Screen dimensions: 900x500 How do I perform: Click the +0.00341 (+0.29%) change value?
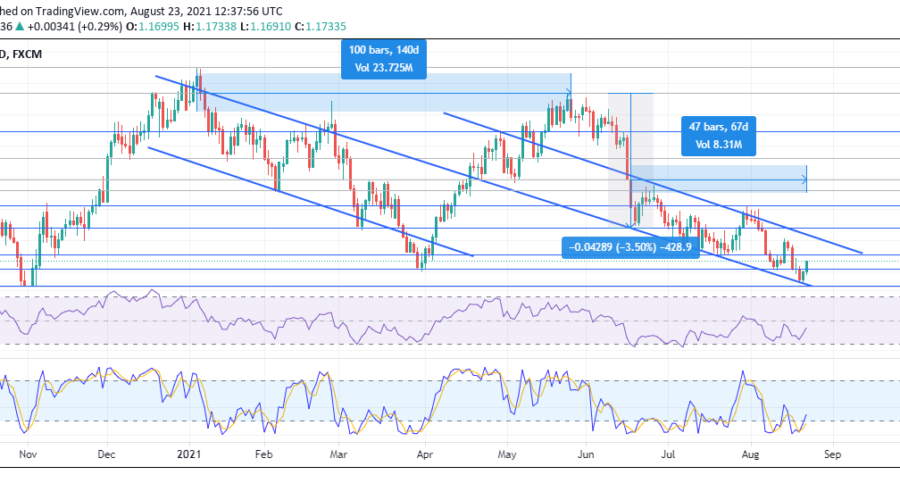tap(75, 26)
